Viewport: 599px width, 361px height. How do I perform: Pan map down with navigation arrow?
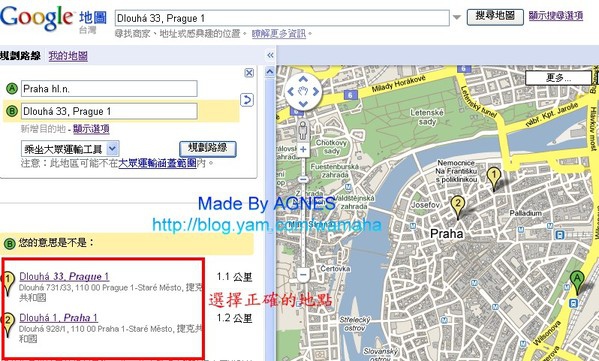(x=303, y=104)
